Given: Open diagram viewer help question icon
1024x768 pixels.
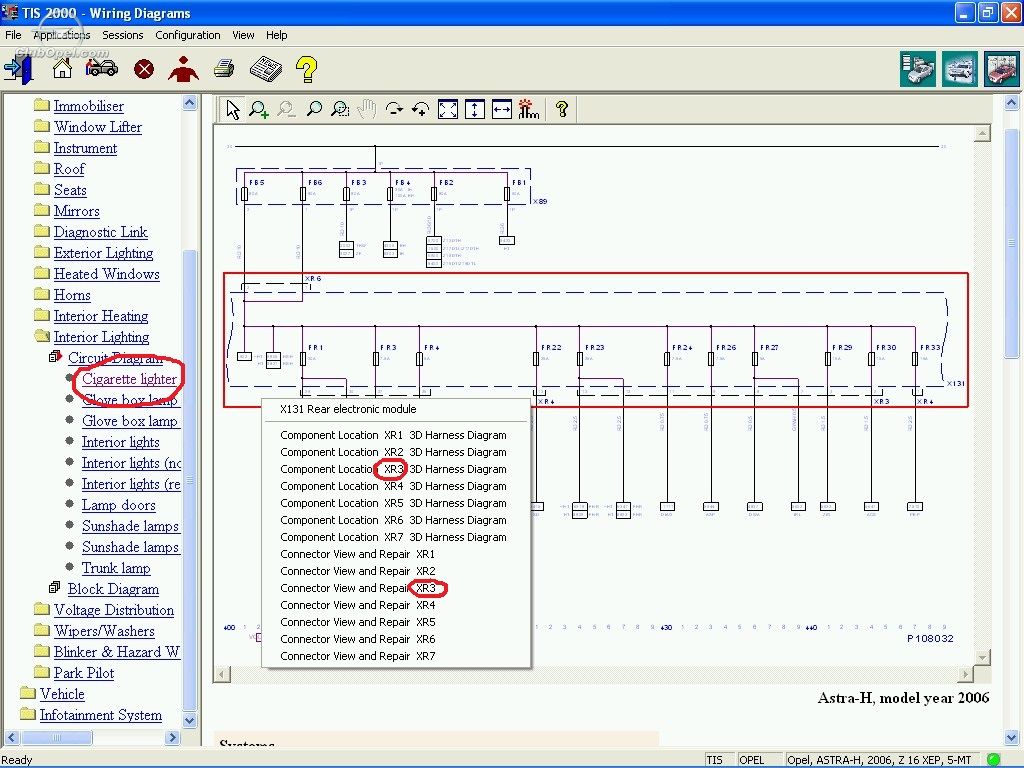Looking at the screenshot, I should [x=562, y=109].
